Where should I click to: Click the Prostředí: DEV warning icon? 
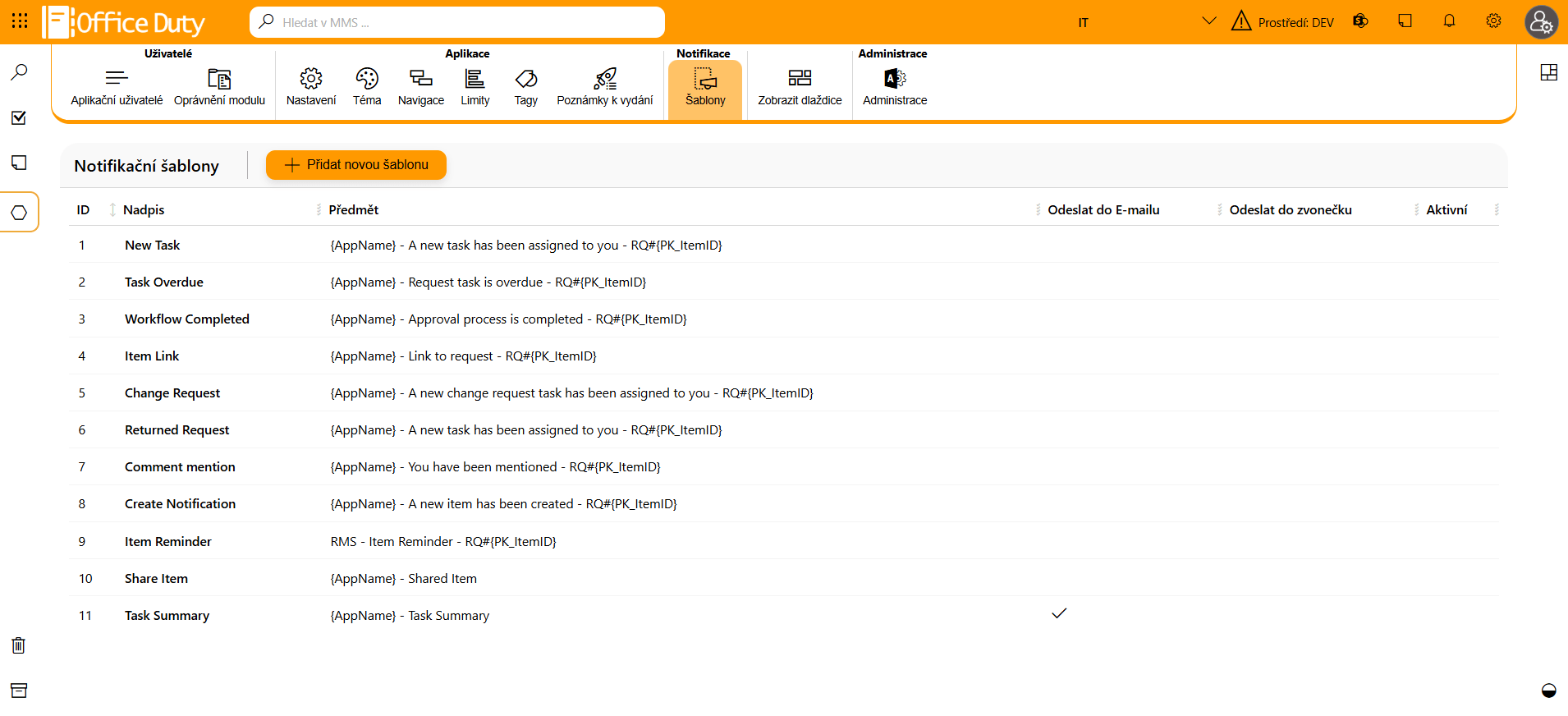tap(1241, 21)
